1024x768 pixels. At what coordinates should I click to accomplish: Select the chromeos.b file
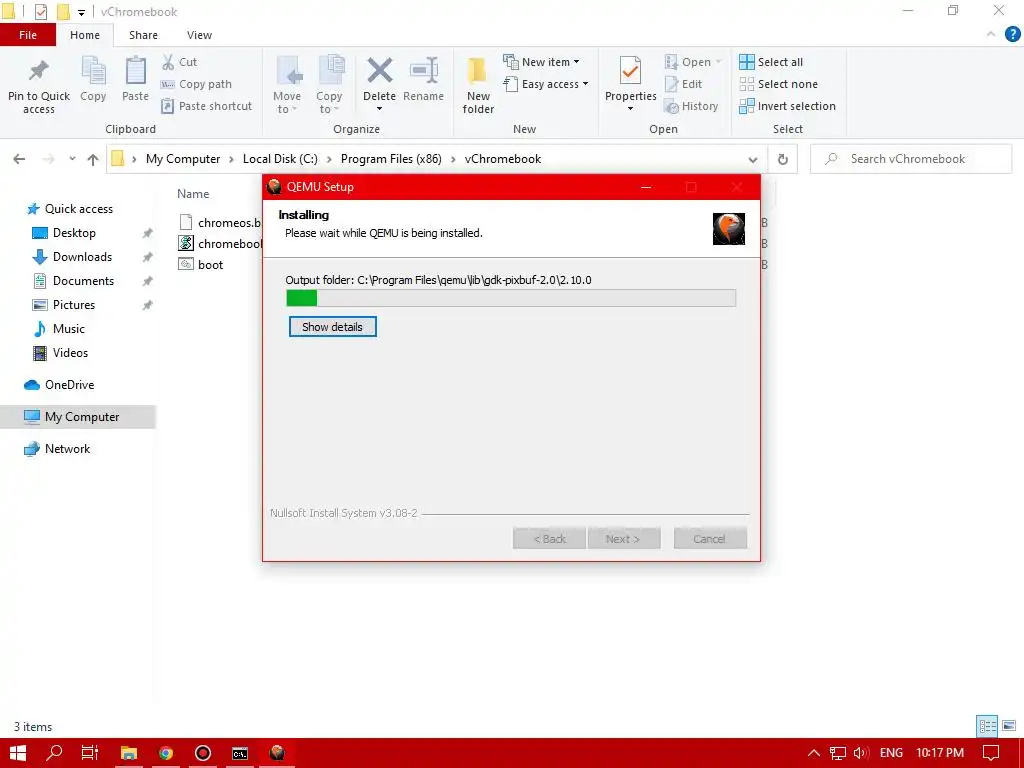tap(219, 223)
